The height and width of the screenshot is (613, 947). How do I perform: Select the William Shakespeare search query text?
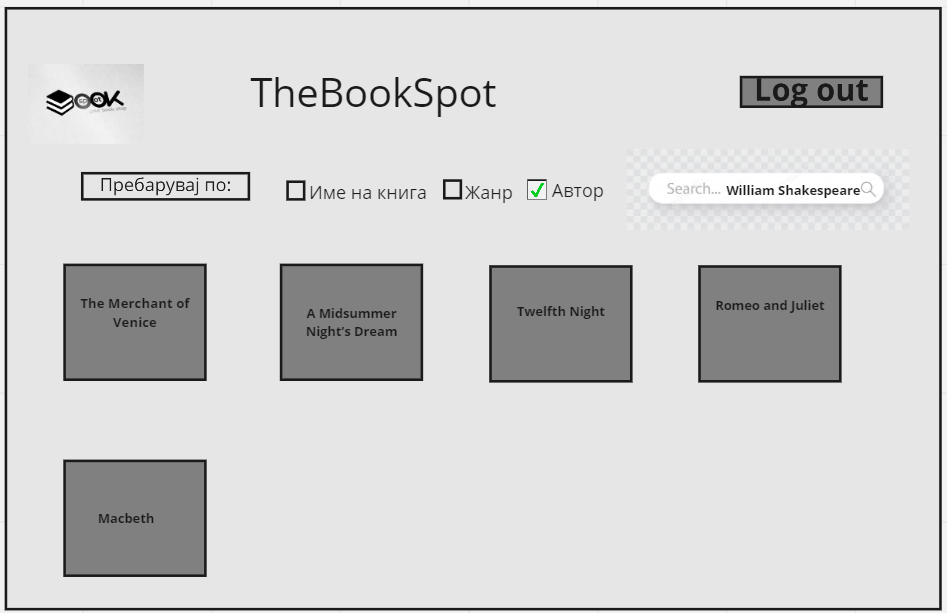[792, 190]
